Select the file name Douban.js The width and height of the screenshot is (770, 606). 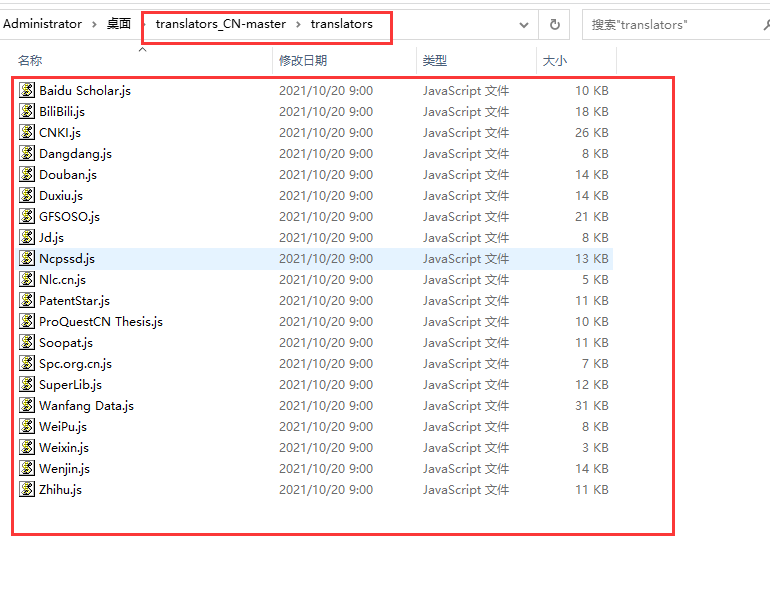[68, 174]
